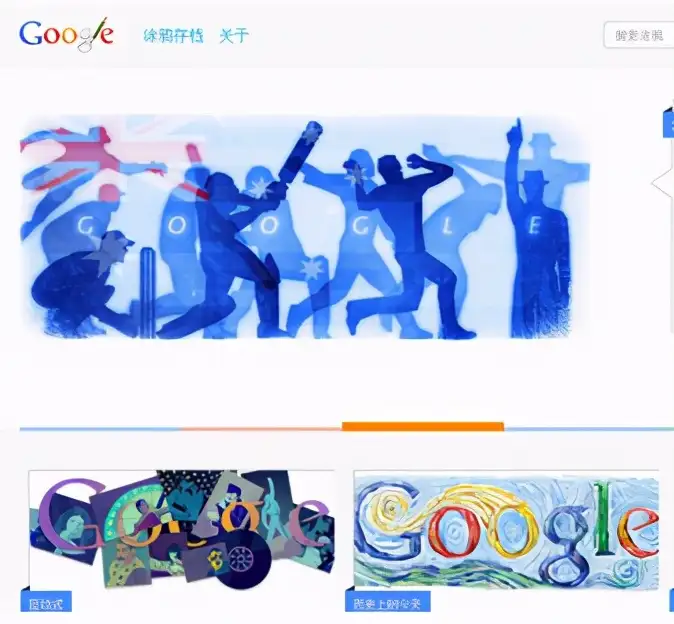
Task: Select the highlighted orange timeline segment
Action: 423,426
